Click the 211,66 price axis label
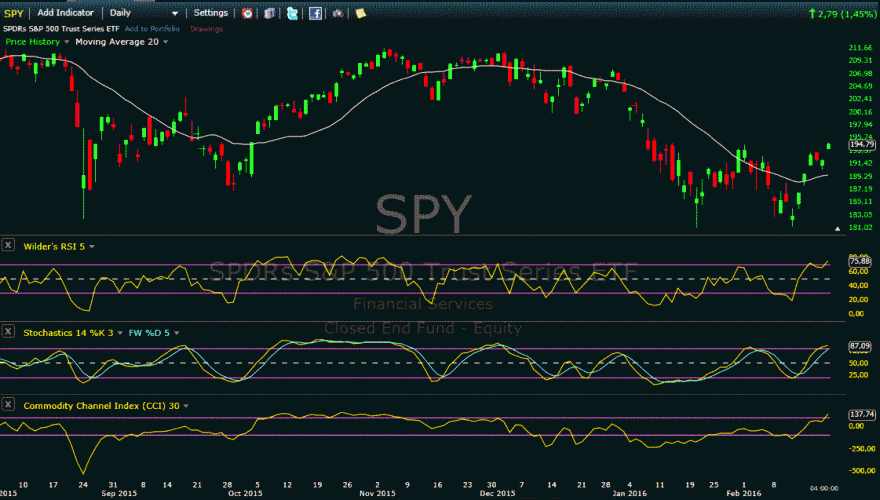Viewport: 880px width, 500px height. coord(860,48)
